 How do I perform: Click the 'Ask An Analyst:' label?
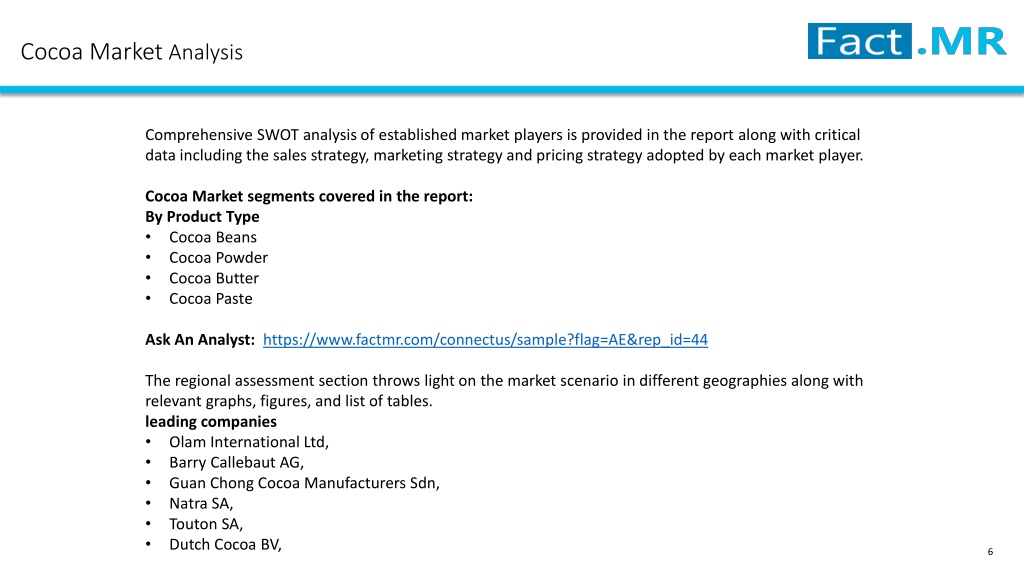pos(200,340)
